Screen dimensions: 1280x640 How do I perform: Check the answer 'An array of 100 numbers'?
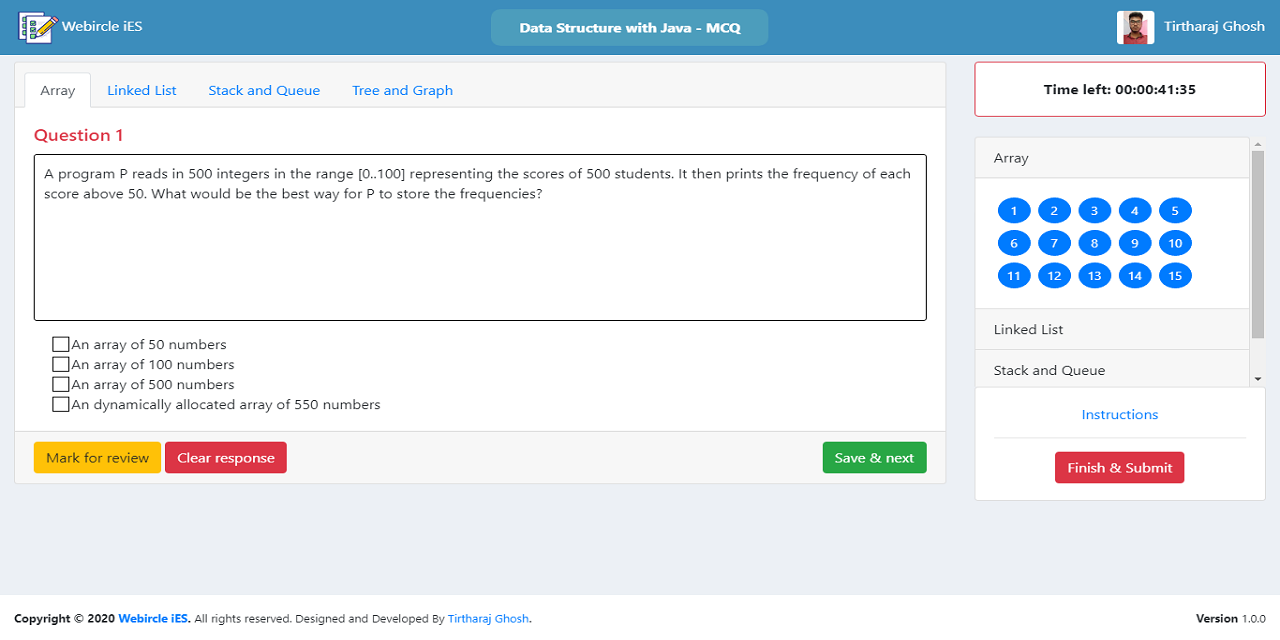[60, 364]
